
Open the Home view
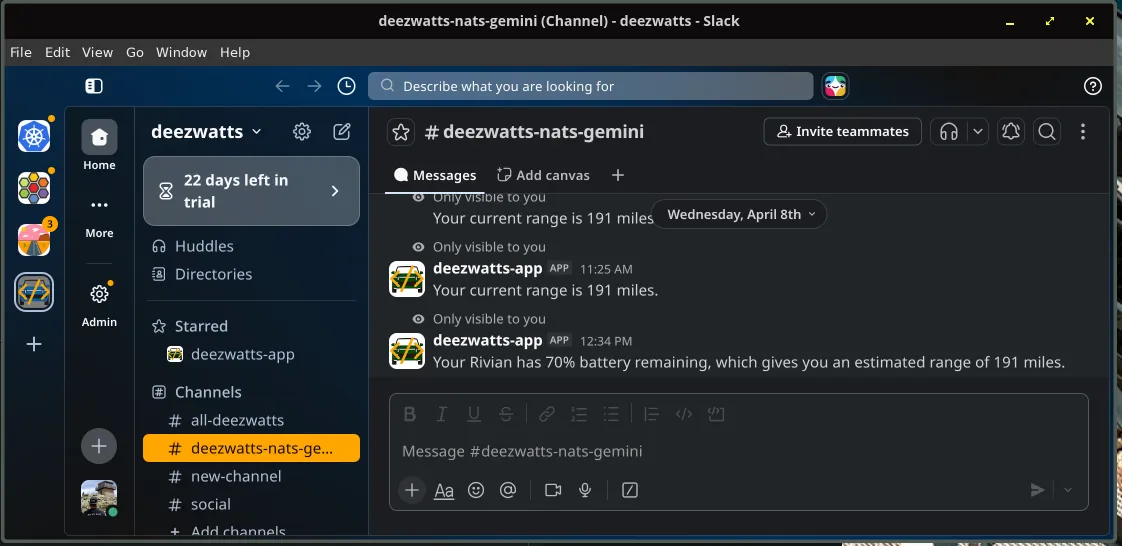click(99, 145)
